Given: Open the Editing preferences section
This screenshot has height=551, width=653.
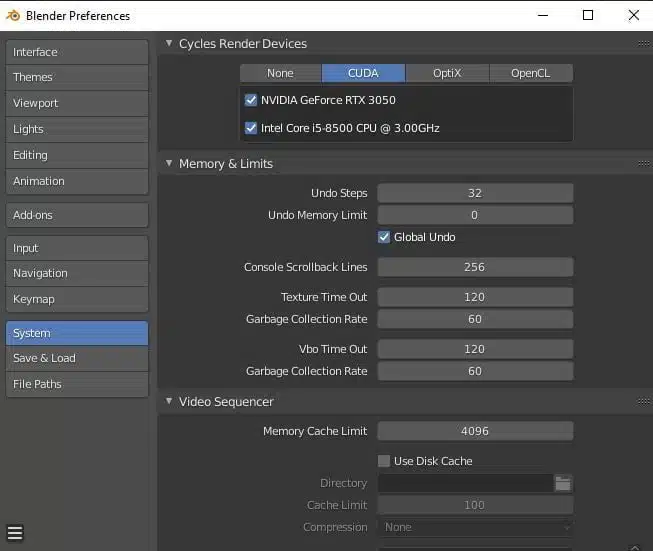Looking at the screenshot, I should pyautogui.click(x=77, y=155).
